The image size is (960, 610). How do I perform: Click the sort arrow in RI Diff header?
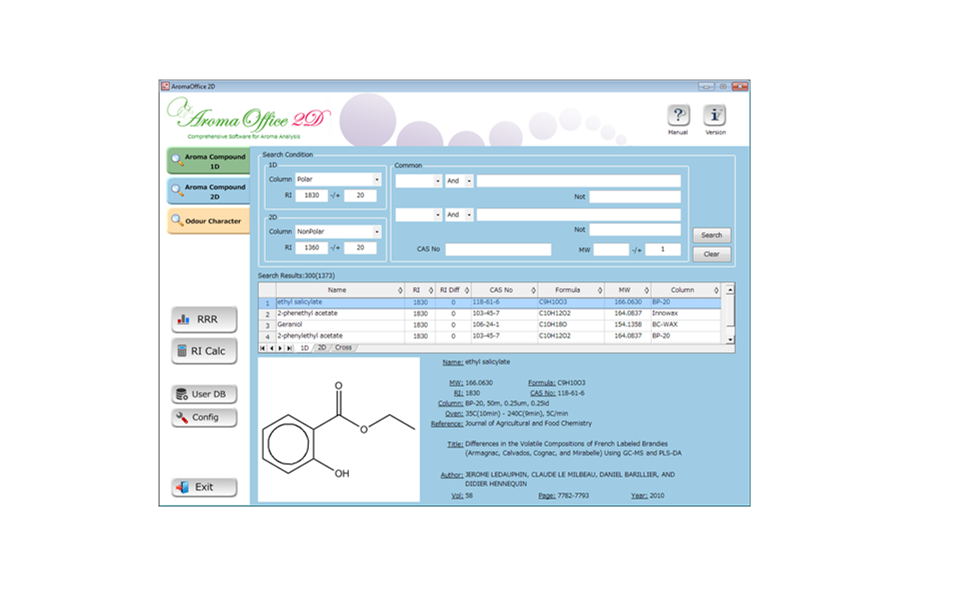click(x=467, y=290)
